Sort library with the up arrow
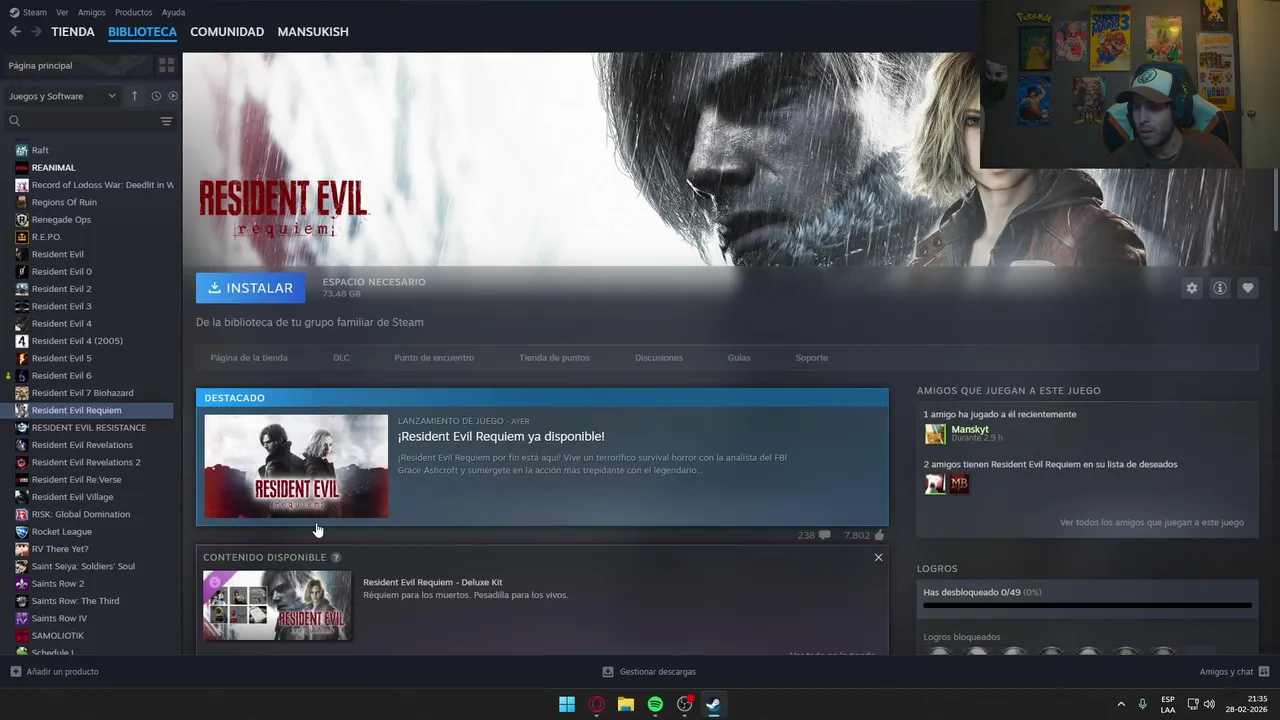Screen dimensions: 1280x720 (135, 96)
